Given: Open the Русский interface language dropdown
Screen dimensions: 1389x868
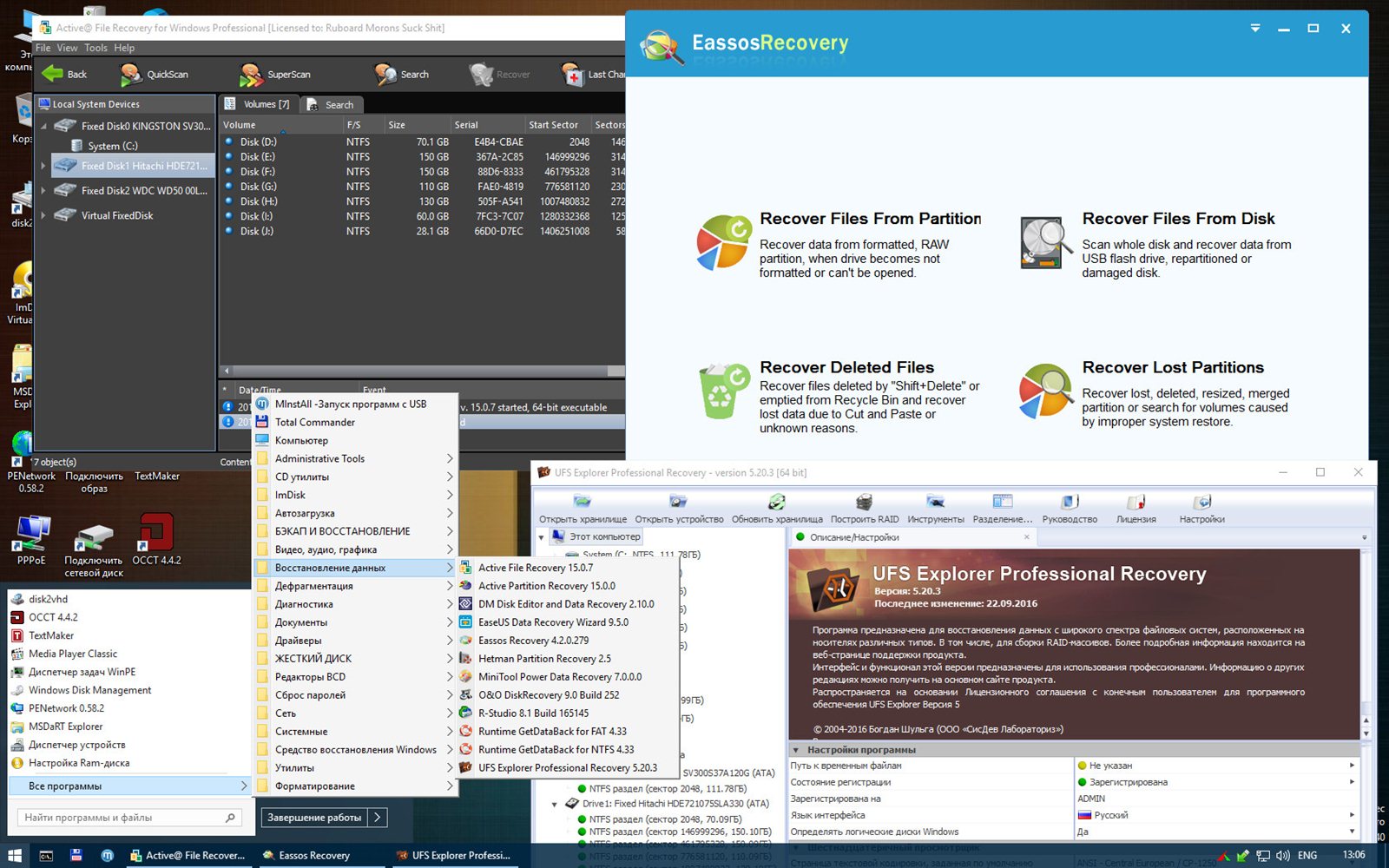Looking at the screenshot, I should tap(1352, 815).
